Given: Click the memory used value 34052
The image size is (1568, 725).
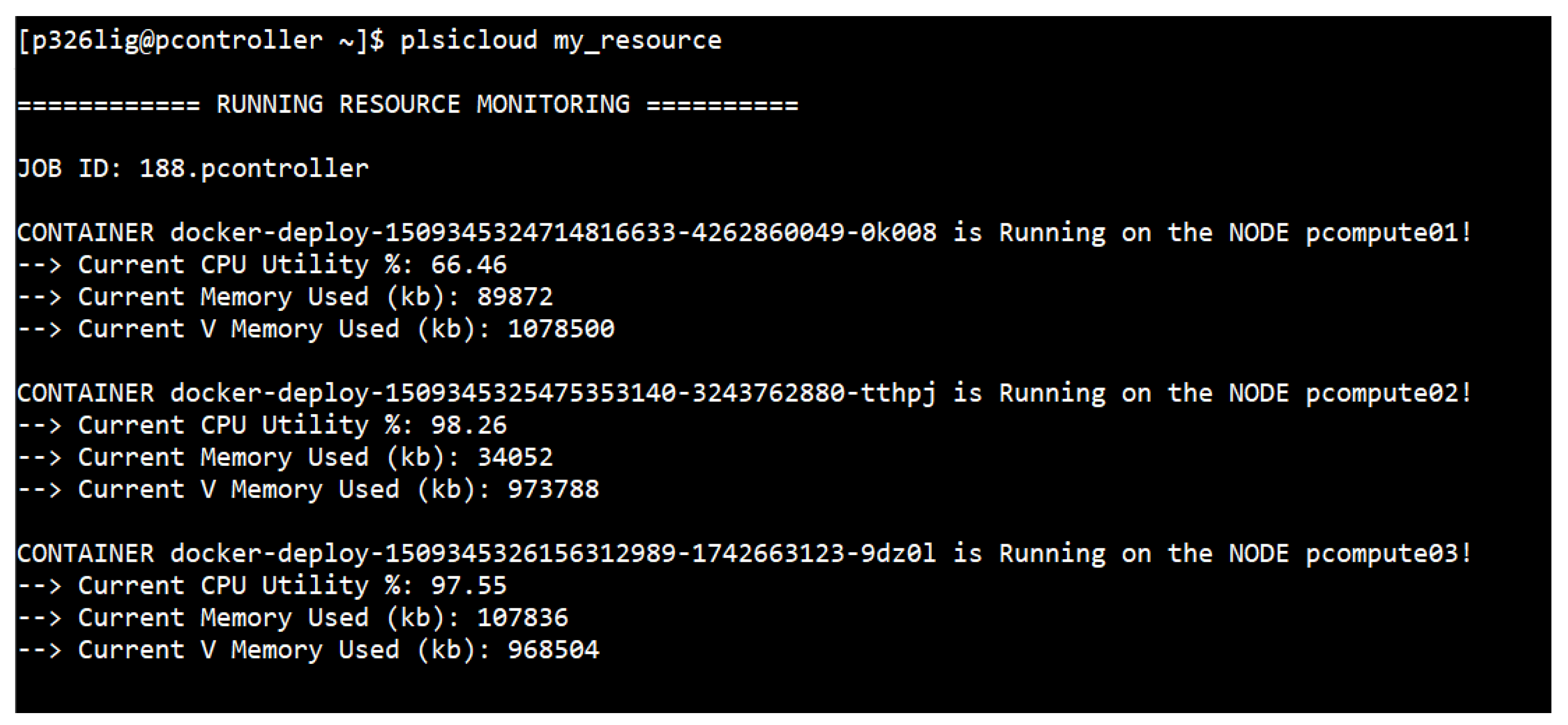Looking at the screenshot, I should 515,458.
